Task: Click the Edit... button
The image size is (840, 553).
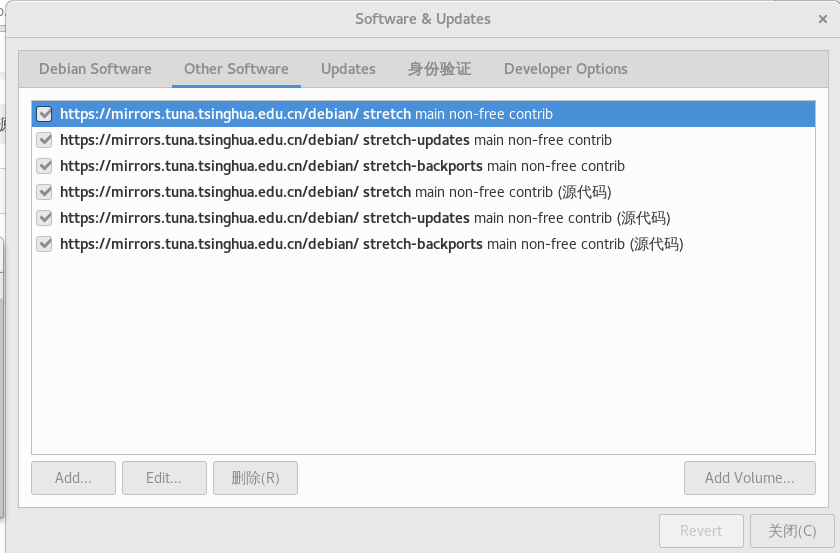Action: [x=164, y=478]
